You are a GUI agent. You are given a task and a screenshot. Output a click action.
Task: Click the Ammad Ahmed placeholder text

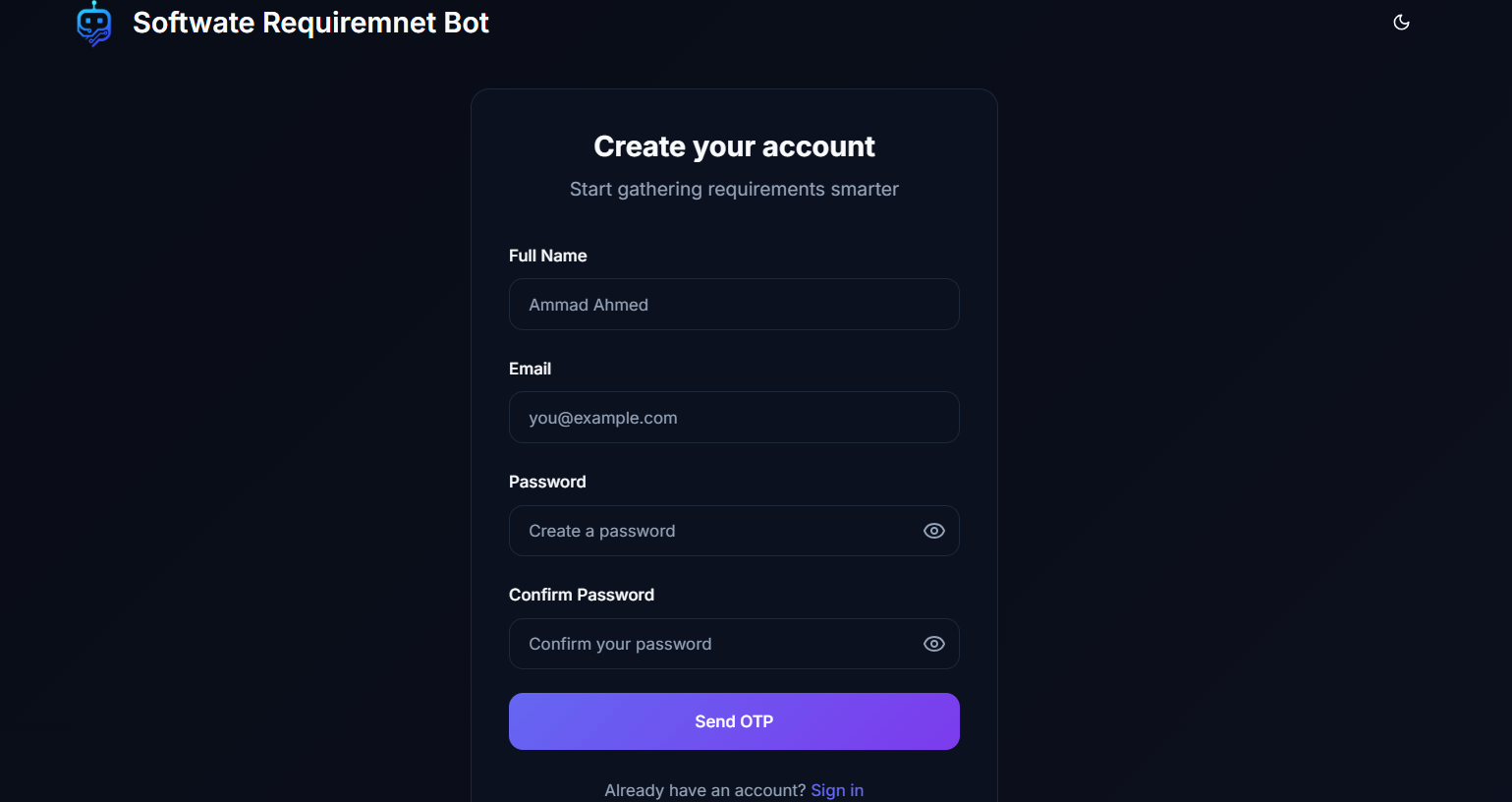(588, 304)
